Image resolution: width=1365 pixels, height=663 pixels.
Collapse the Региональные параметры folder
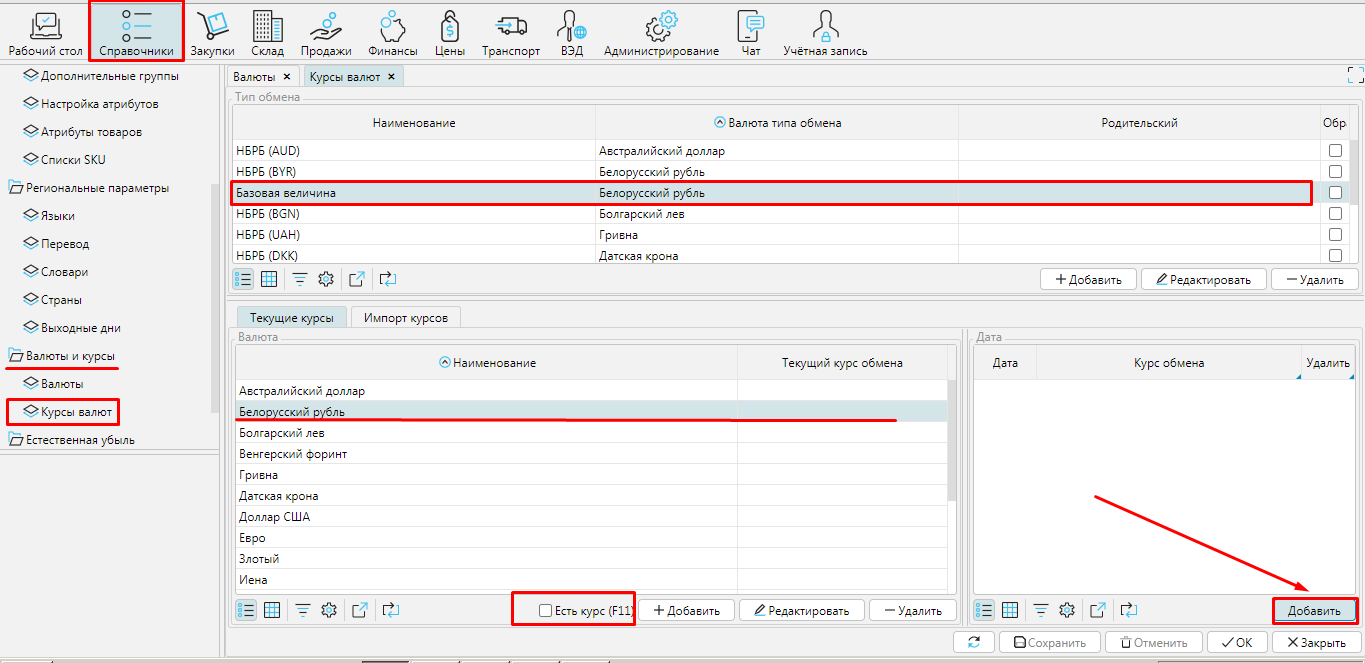[16, 188]
